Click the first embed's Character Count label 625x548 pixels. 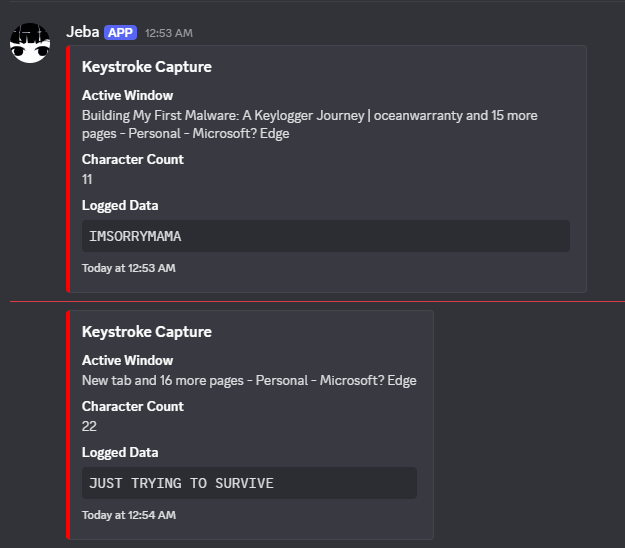coord(132,159)
